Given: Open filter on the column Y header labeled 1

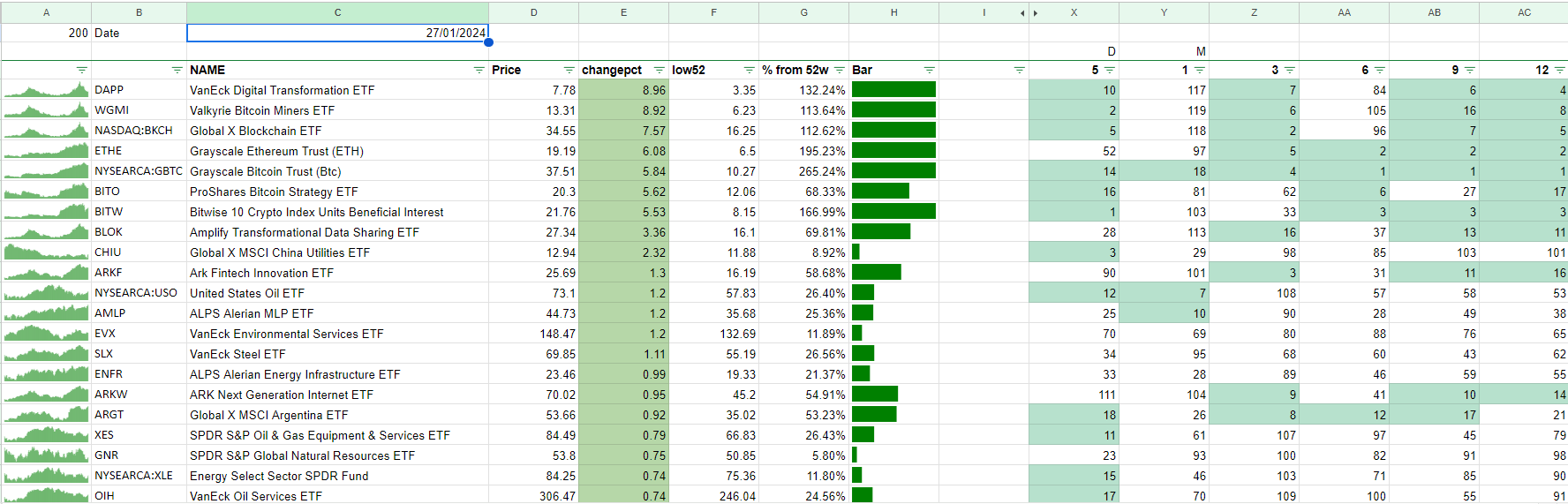Looking at the screenshot, I should (x=1199, y=70).
